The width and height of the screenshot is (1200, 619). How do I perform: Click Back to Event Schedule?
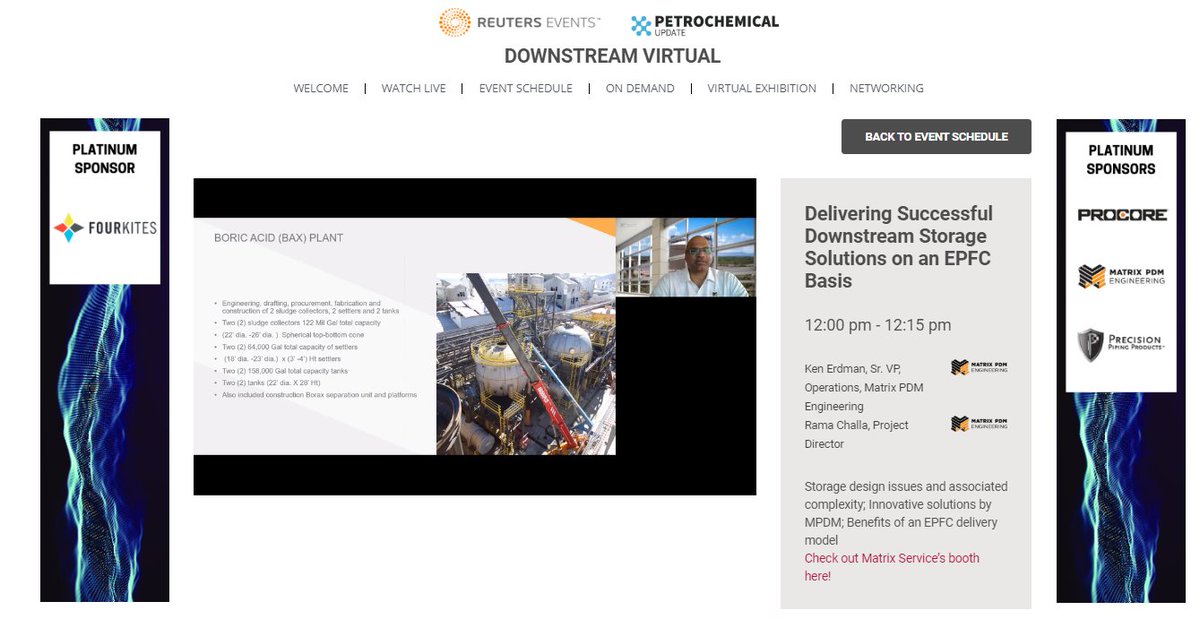click(x=936, y=137)
